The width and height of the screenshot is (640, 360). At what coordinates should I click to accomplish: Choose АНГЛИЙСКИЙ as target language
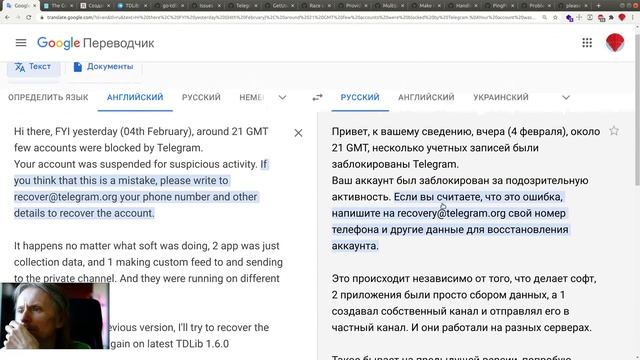click(426, 97)
